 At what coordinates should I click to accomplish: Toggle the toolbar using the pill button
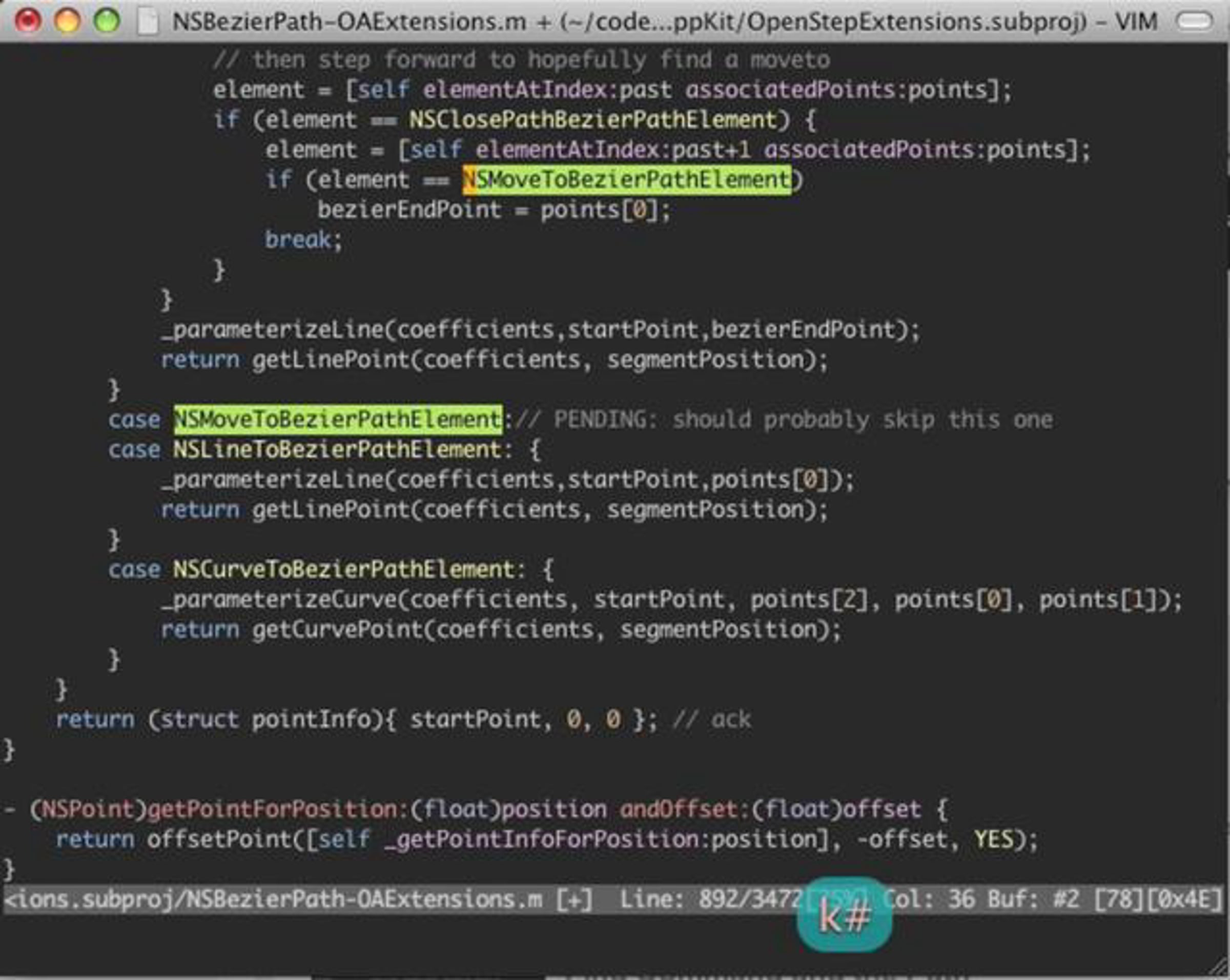[x=1195, y=22]
